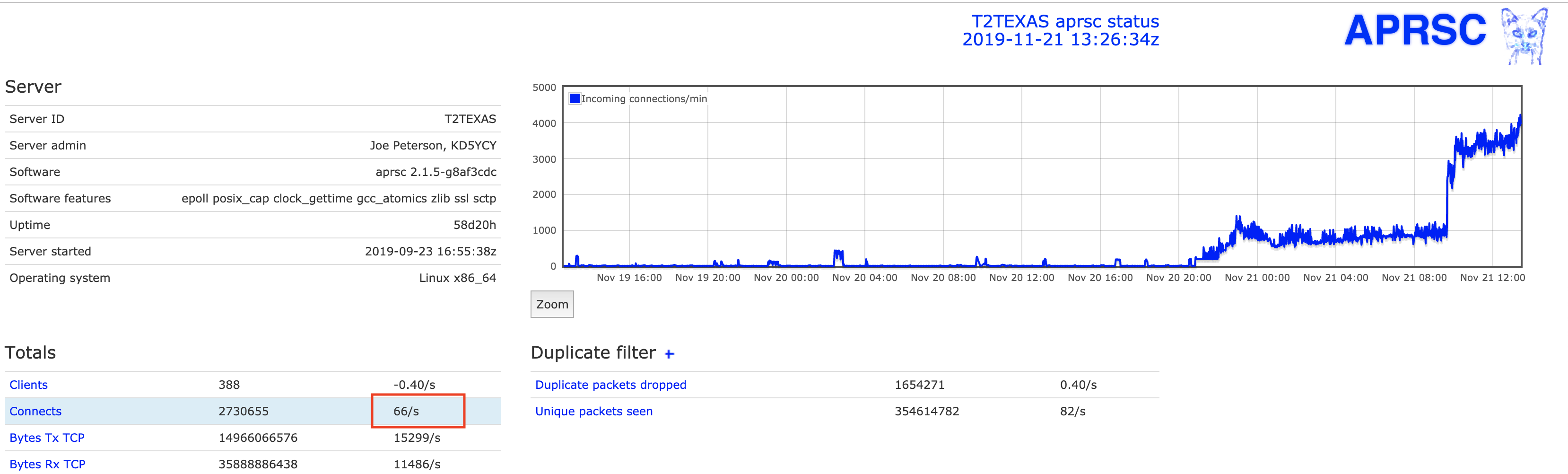Click Incoming connections/min legend label
This screenshot has height=474, width=1568.
644,98
